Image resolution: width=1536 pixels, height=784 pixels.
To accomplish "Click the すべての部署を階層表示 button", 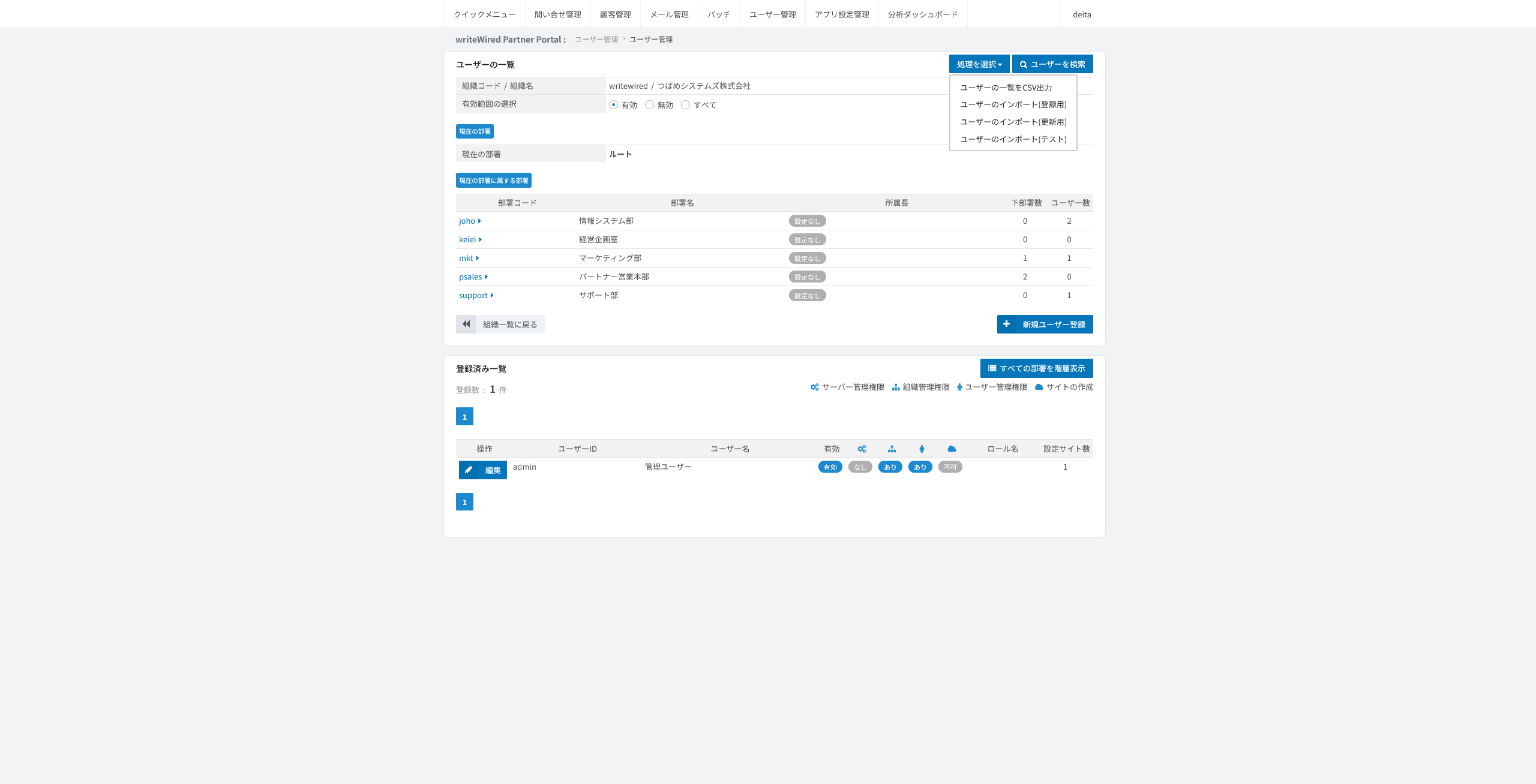I will (1037, 368).
